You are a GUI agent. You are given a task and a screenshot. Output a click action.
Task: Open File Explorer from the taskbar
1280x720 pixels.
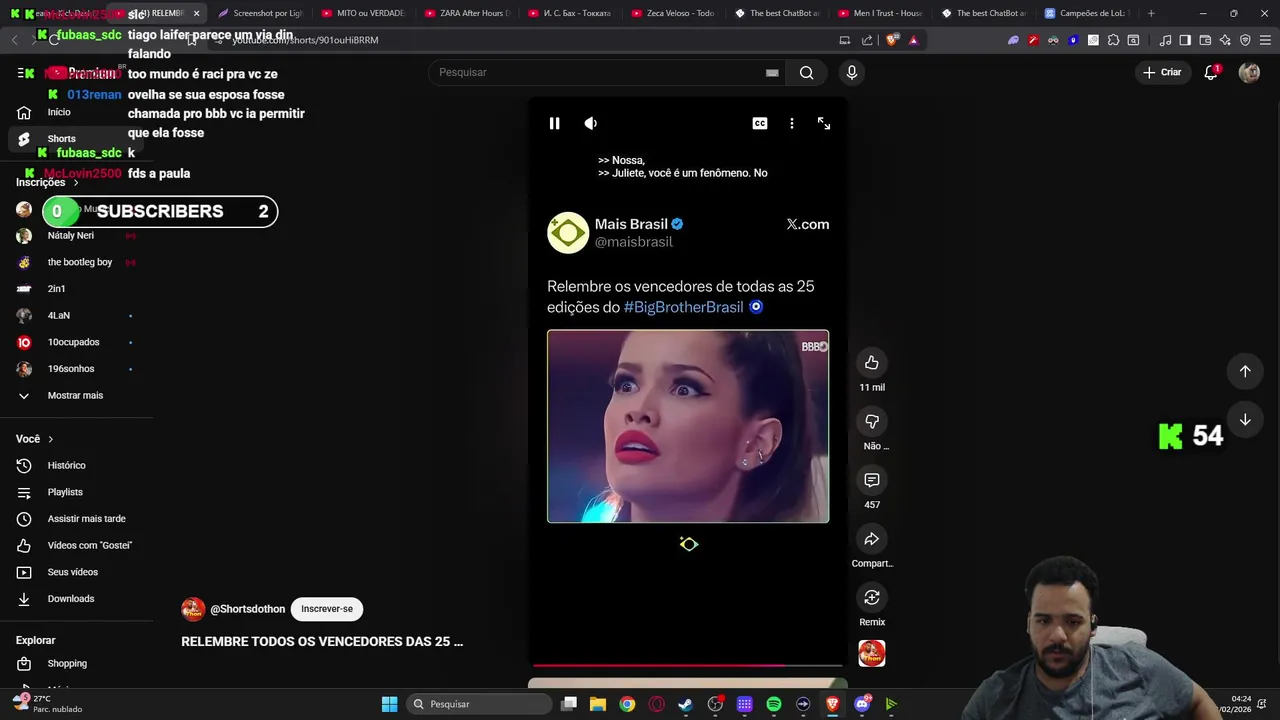point(598,704)
